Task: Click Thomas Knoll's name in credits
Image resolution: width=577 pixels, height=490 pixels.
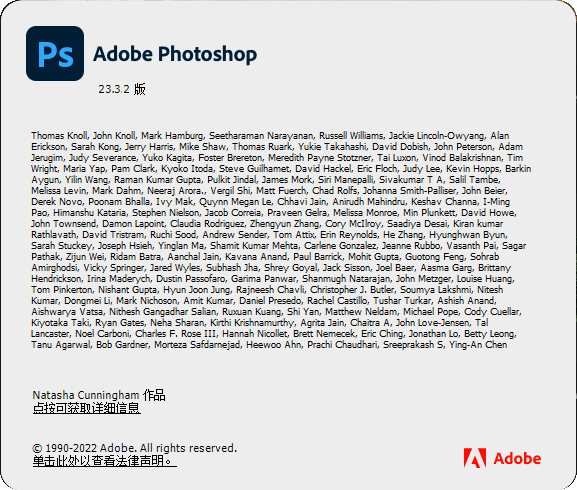Action: [59, 136]
